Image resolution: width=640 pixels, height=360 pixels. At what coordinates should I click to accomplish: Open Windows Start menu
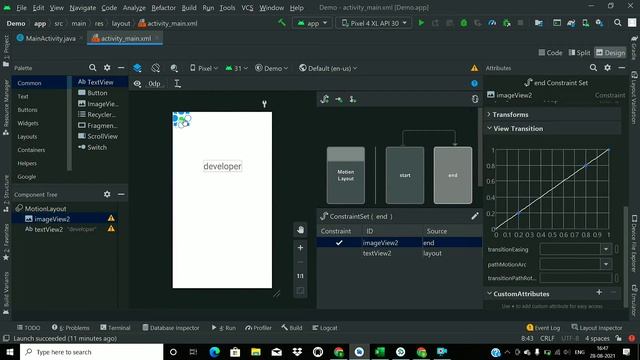[9, 351]
